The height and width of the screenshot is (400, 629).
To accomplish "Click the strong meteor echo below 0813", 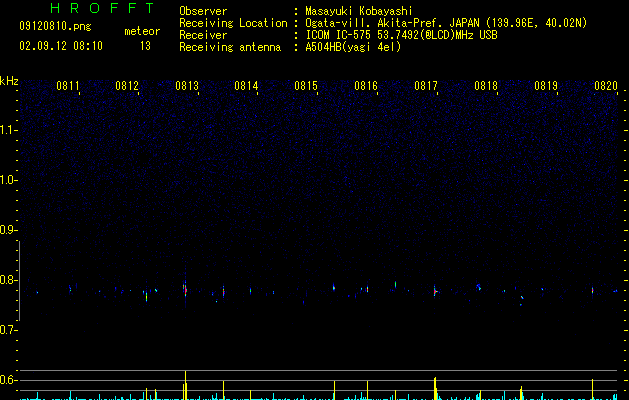I will [x=185, y=289].
